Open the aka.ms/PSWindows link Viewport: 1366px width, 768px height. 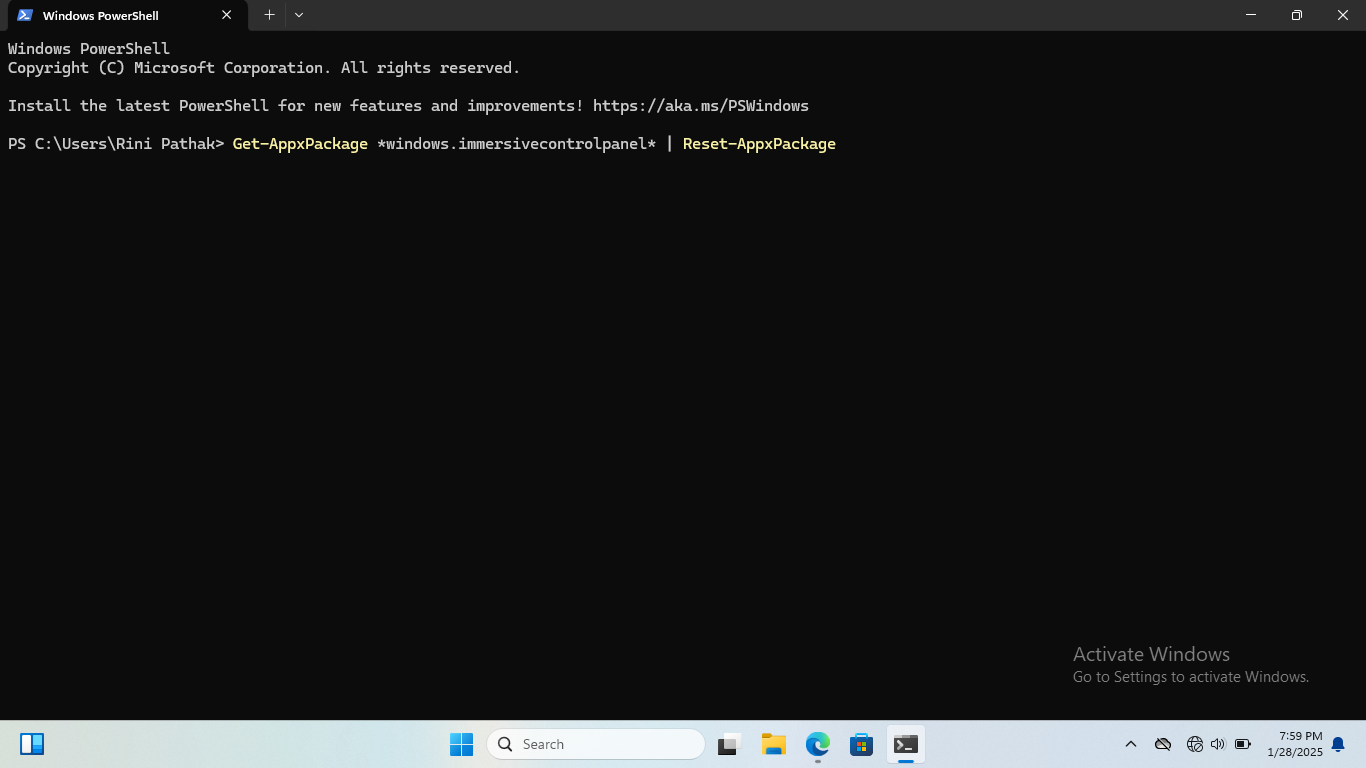point(700,106)
